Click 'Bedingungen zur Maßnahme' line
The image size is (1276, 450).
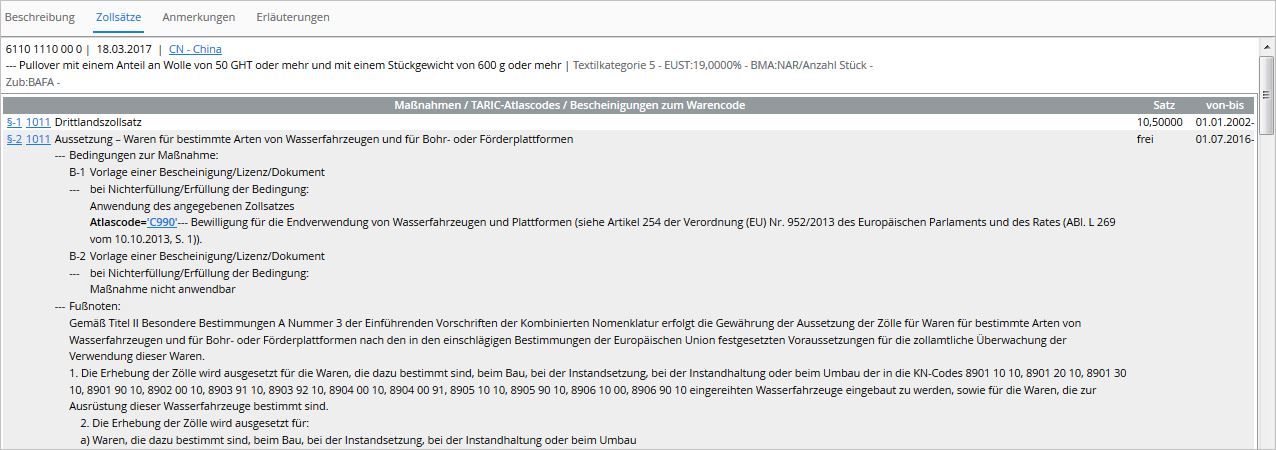coord(136,155)
